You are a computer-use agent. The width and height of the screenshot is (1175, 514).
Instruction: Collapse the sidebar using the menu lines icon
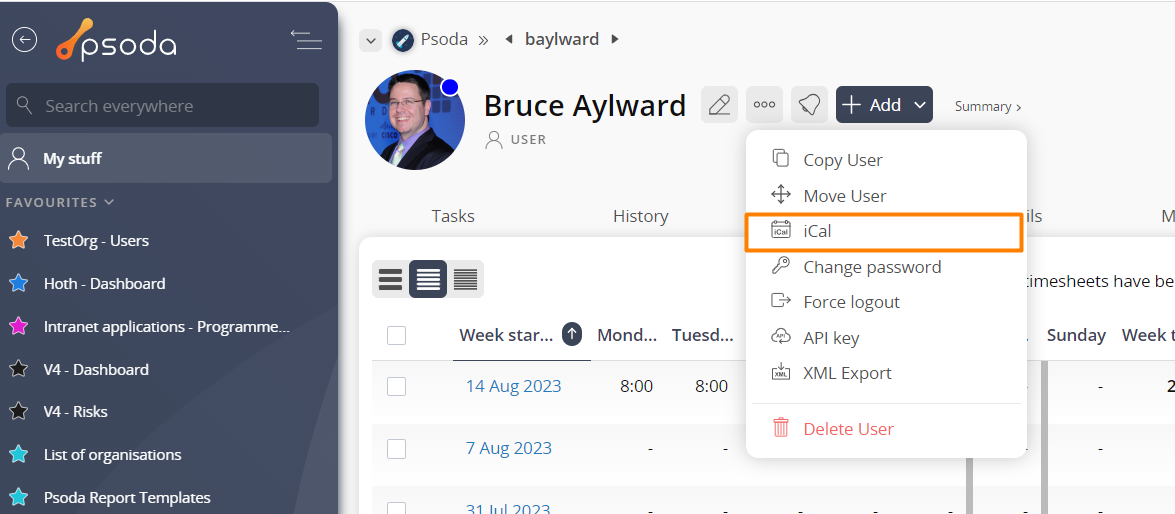[x=306, y=40]
